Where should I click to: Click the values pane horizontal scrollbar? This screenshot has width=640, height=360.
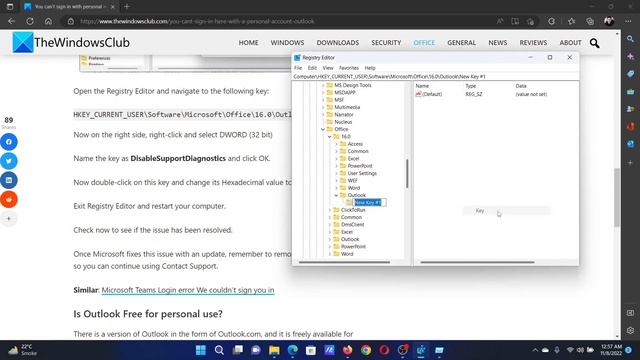tap(477, 262)
